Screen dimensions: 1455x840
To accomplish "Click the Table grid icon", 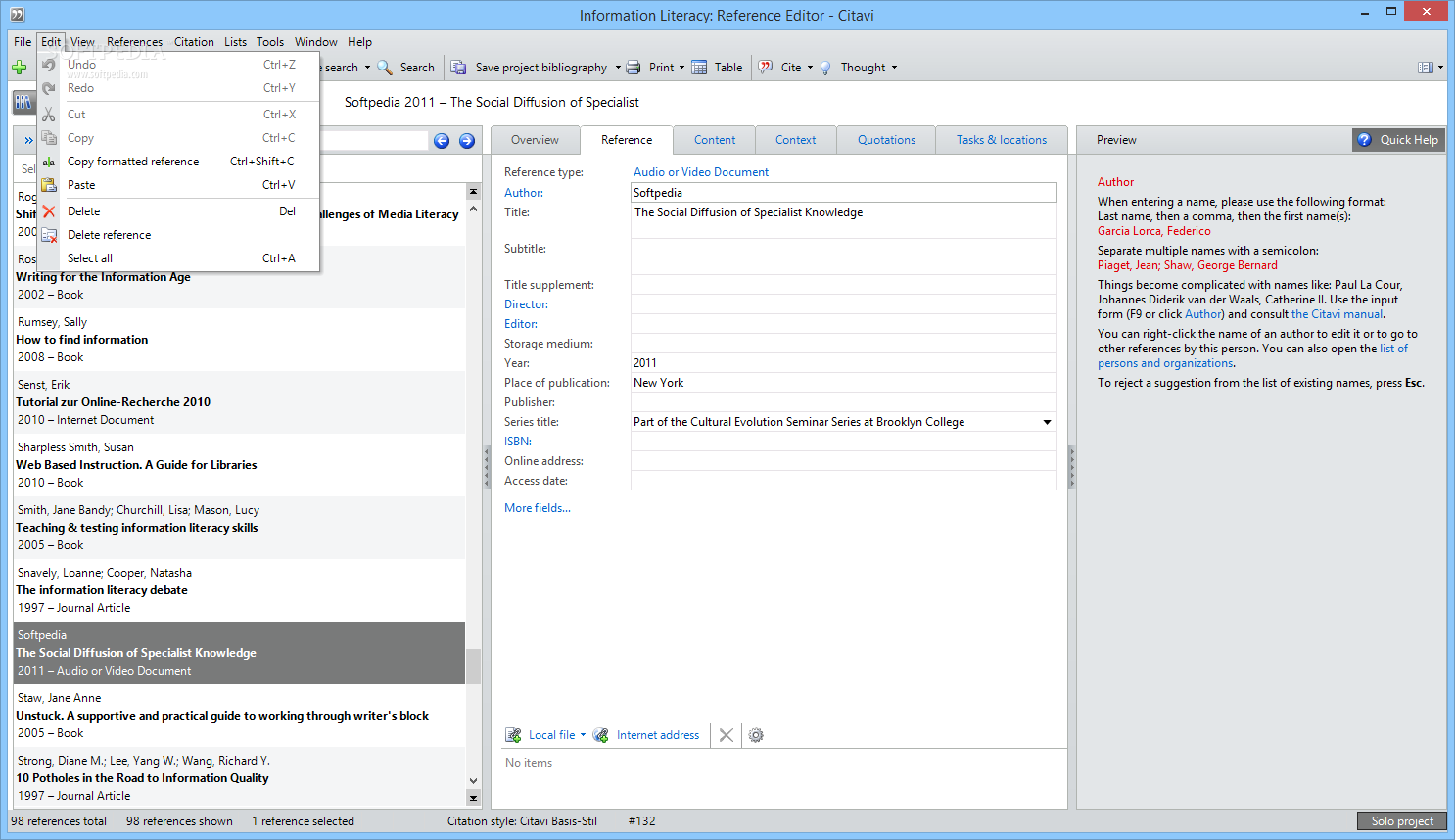I will coord(699,68).
